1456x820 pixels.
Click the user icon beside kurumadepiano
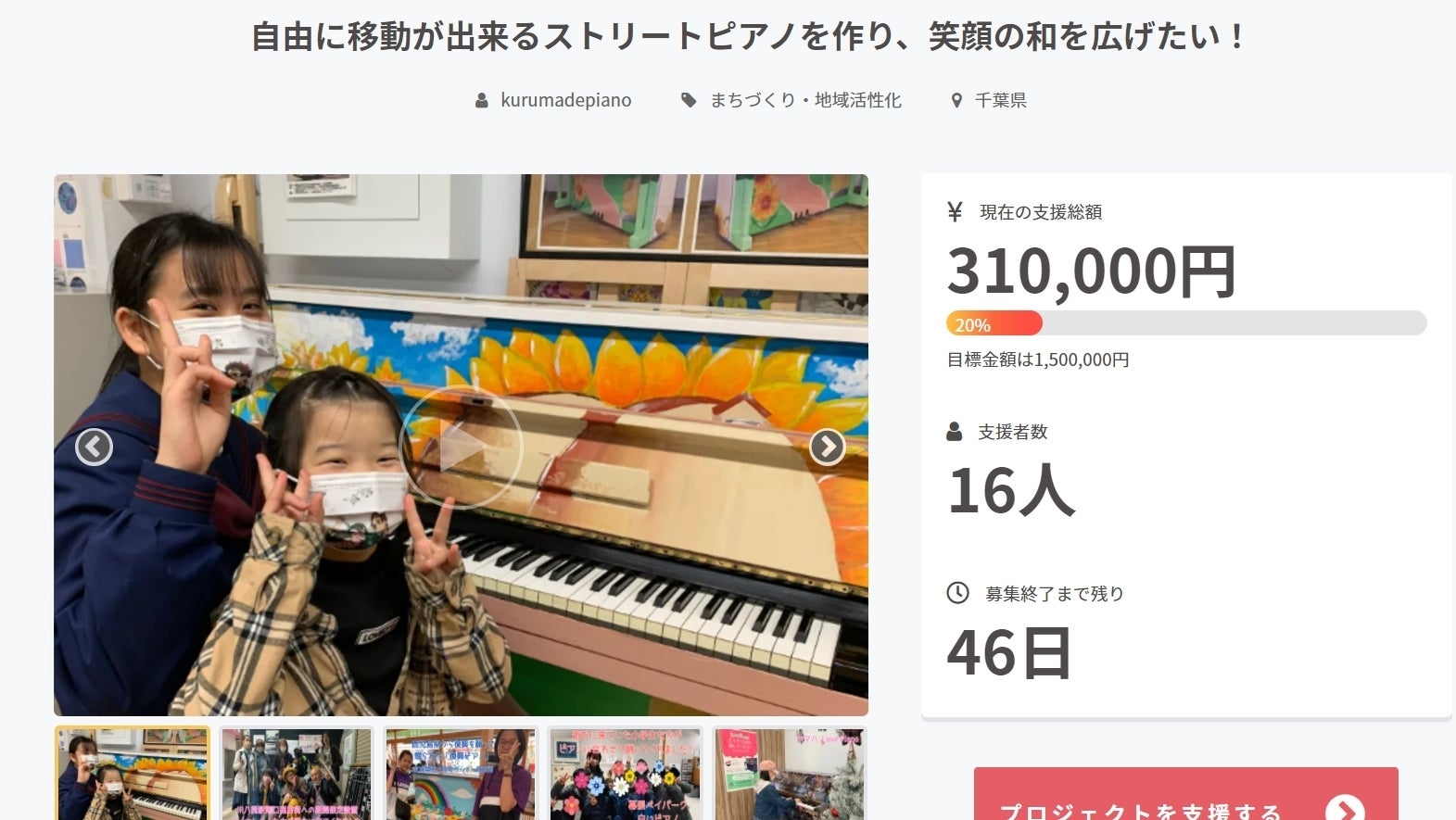point(482,100)
